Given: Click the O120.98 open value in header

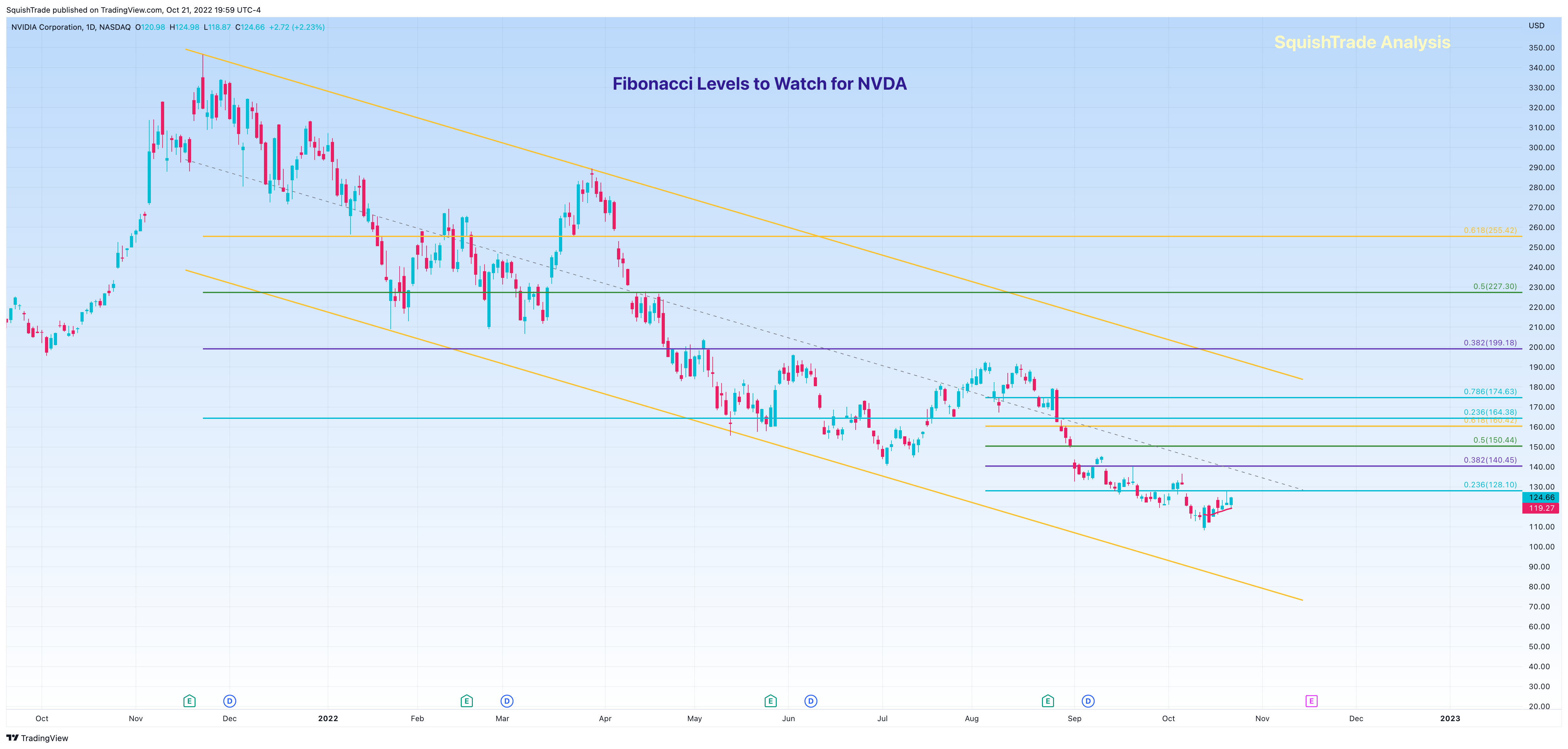Looking at the screenshot, I should point(150,27).
